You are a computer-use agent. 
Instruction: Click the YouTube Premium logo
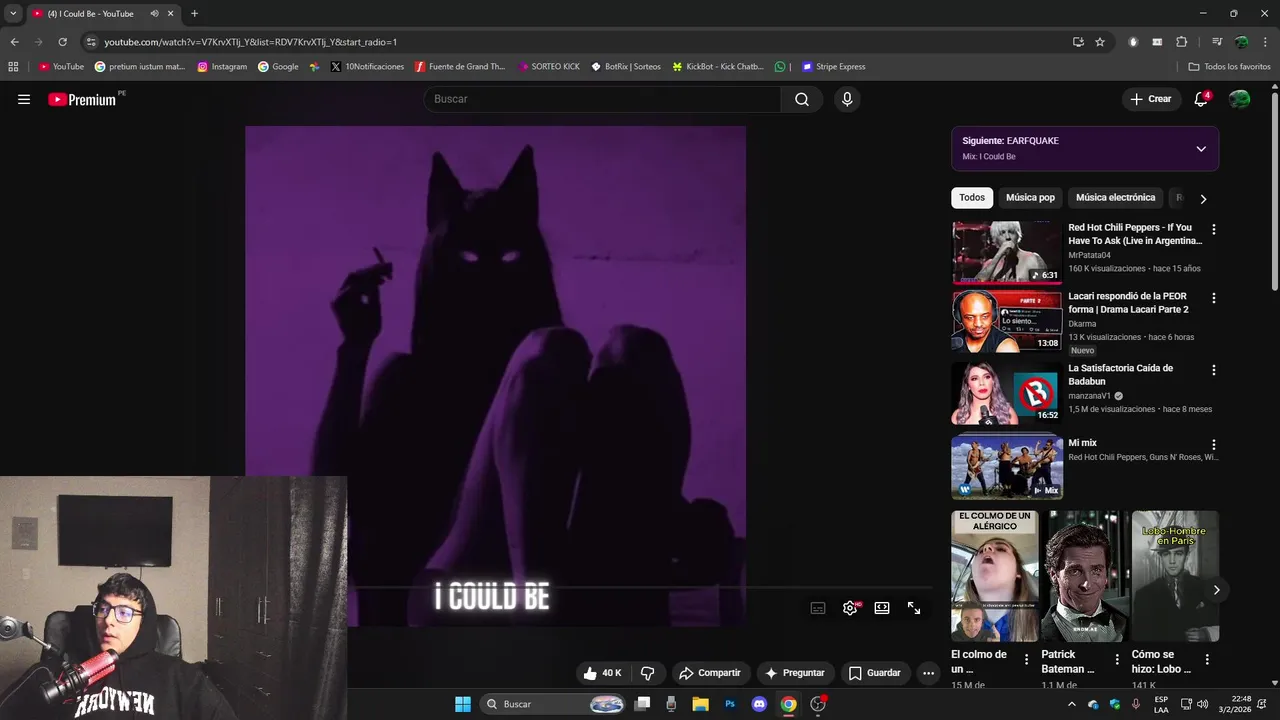(82, 99)
